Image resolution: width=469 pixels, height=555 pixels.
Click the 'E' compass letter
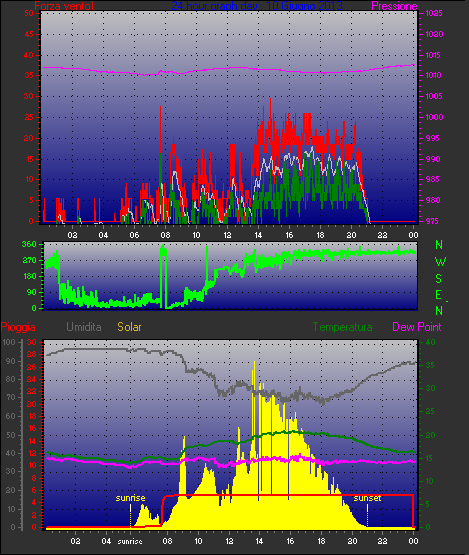439,295
